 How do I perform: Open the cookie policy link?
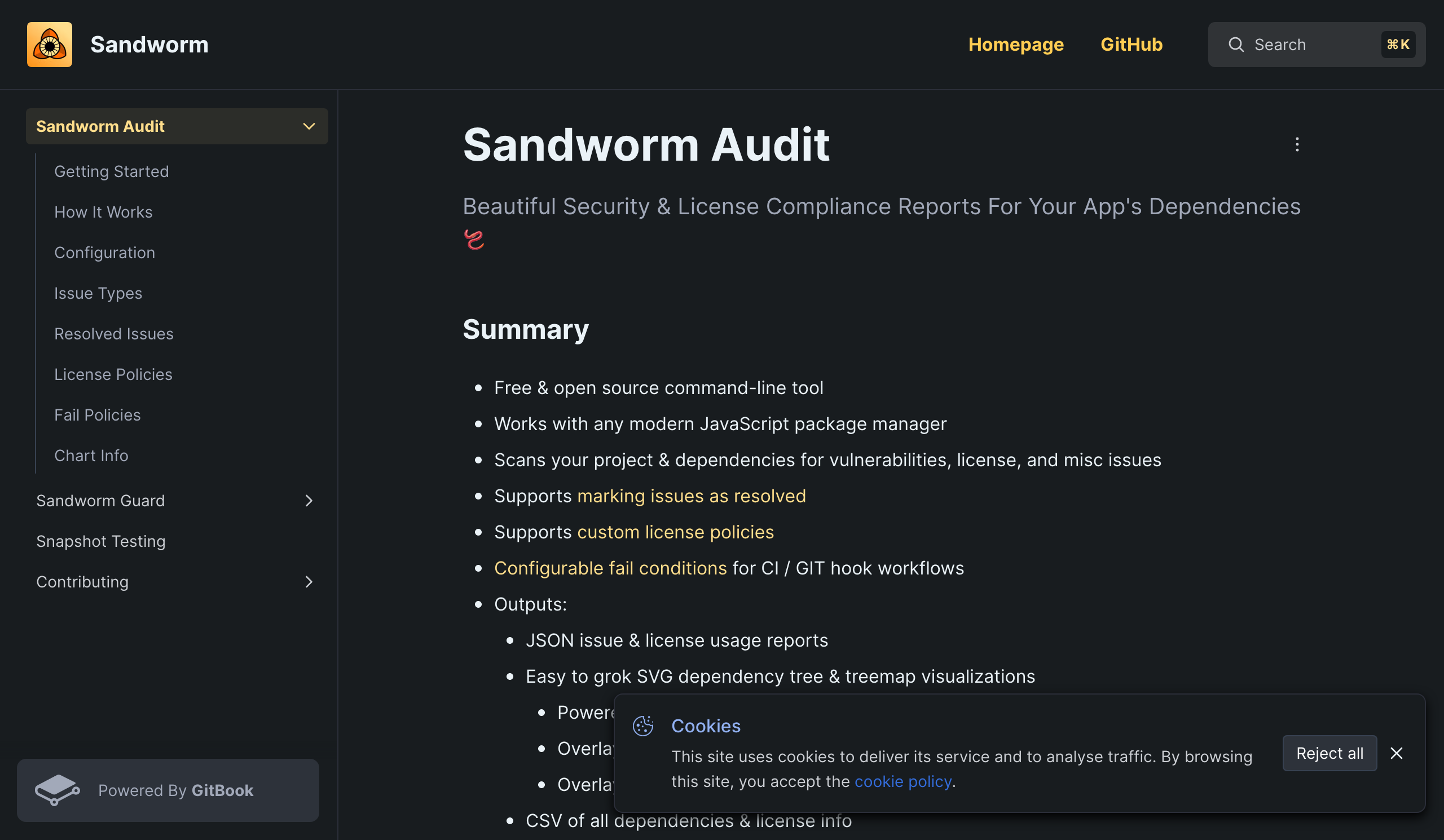point(902,782)
